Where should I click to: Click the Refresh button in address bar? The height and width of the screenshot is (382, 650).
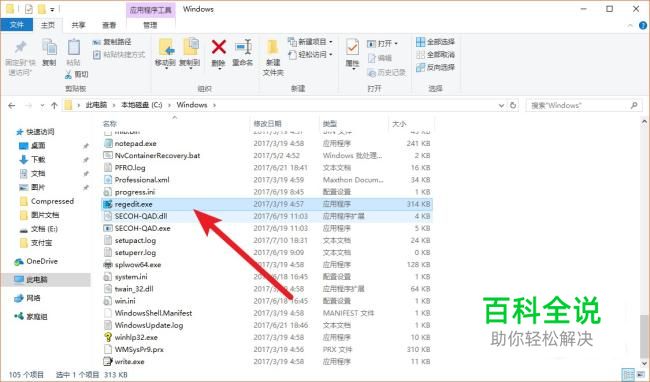click(x=513, y=105)
